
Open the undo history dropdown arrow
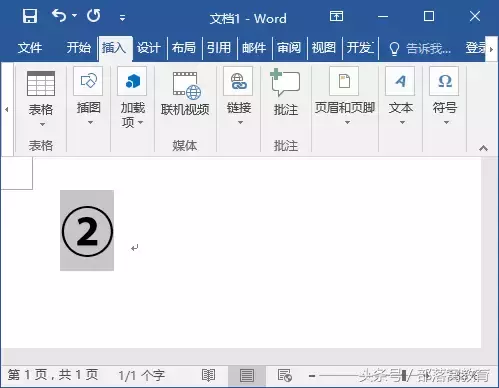click(x=74, y=15)
